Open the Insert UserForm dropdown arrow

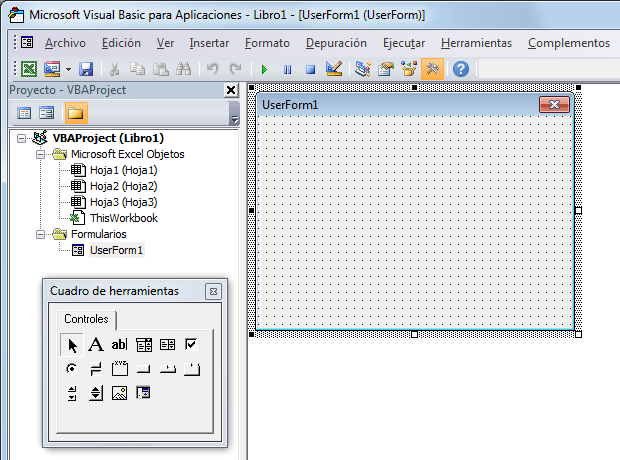(68, 70)
